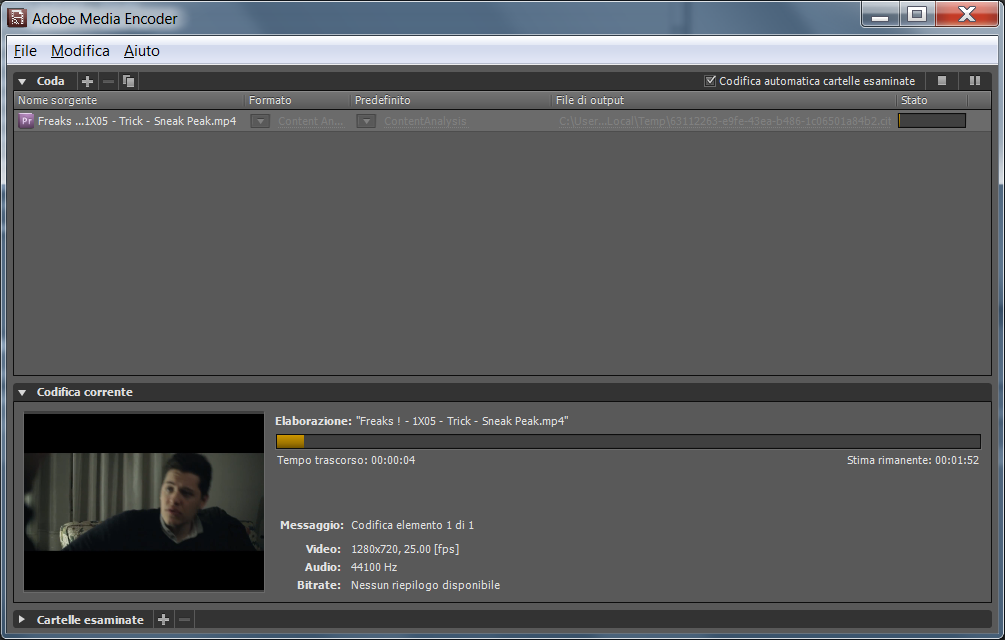Click the Adobe Media Encoder title bar icon
Image resolution: width=1005 pixels, height=640 pixels.
pyautogui.click(x=17, y=18)
